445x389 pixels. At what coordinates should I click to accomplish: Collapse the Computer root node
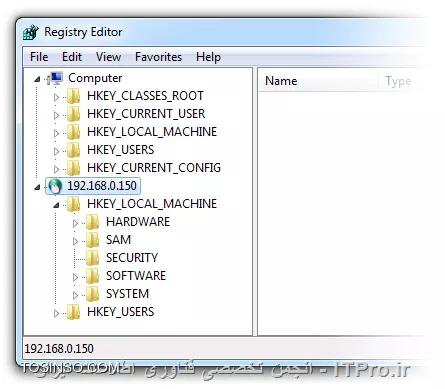[37, 79]
